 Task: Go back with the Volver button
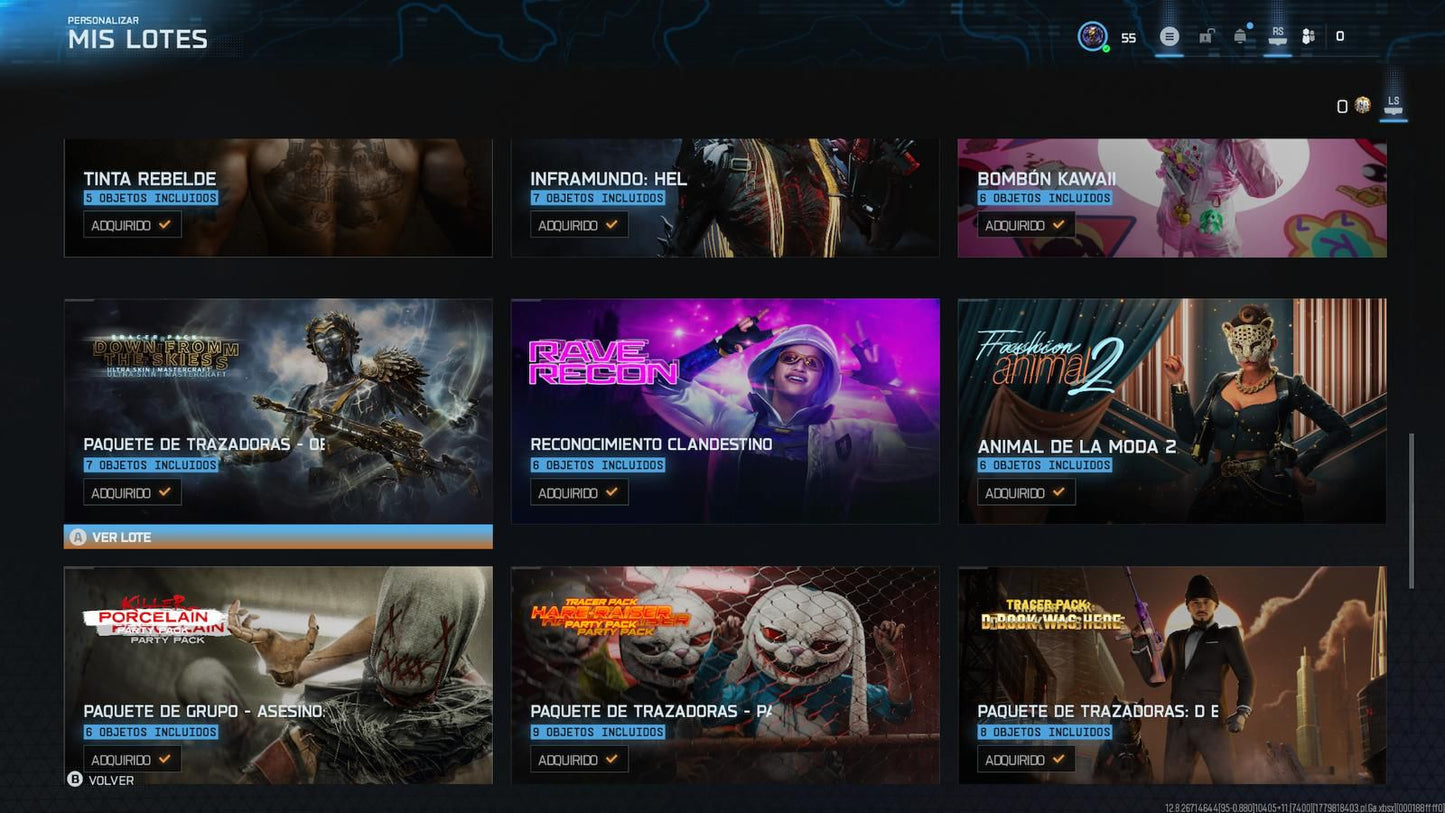coord(100,780)
